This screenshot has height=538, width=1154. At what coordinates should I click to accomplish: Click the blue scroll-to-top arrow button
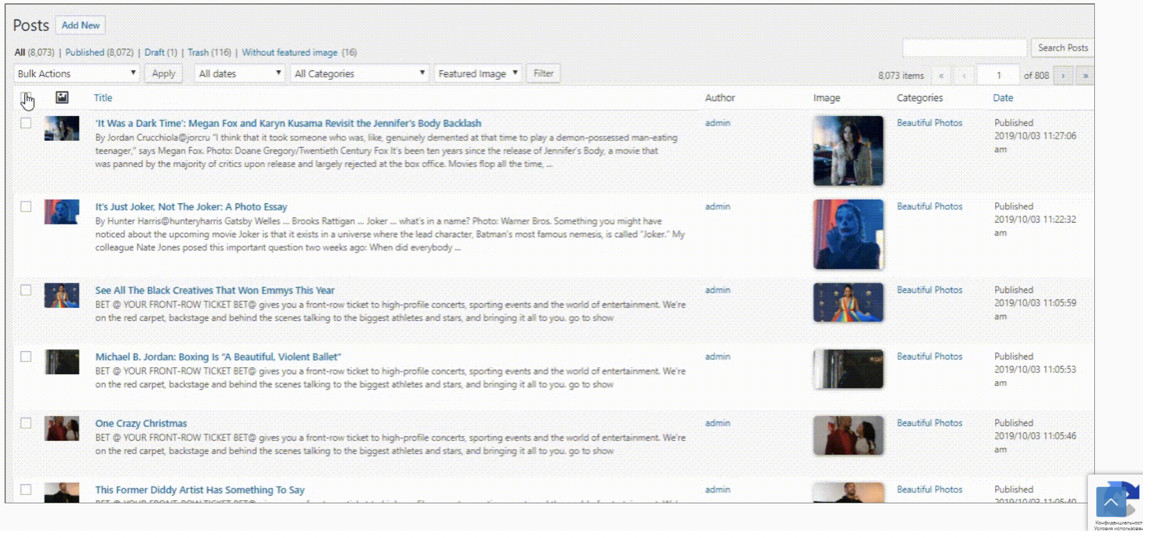(1110, 502)
